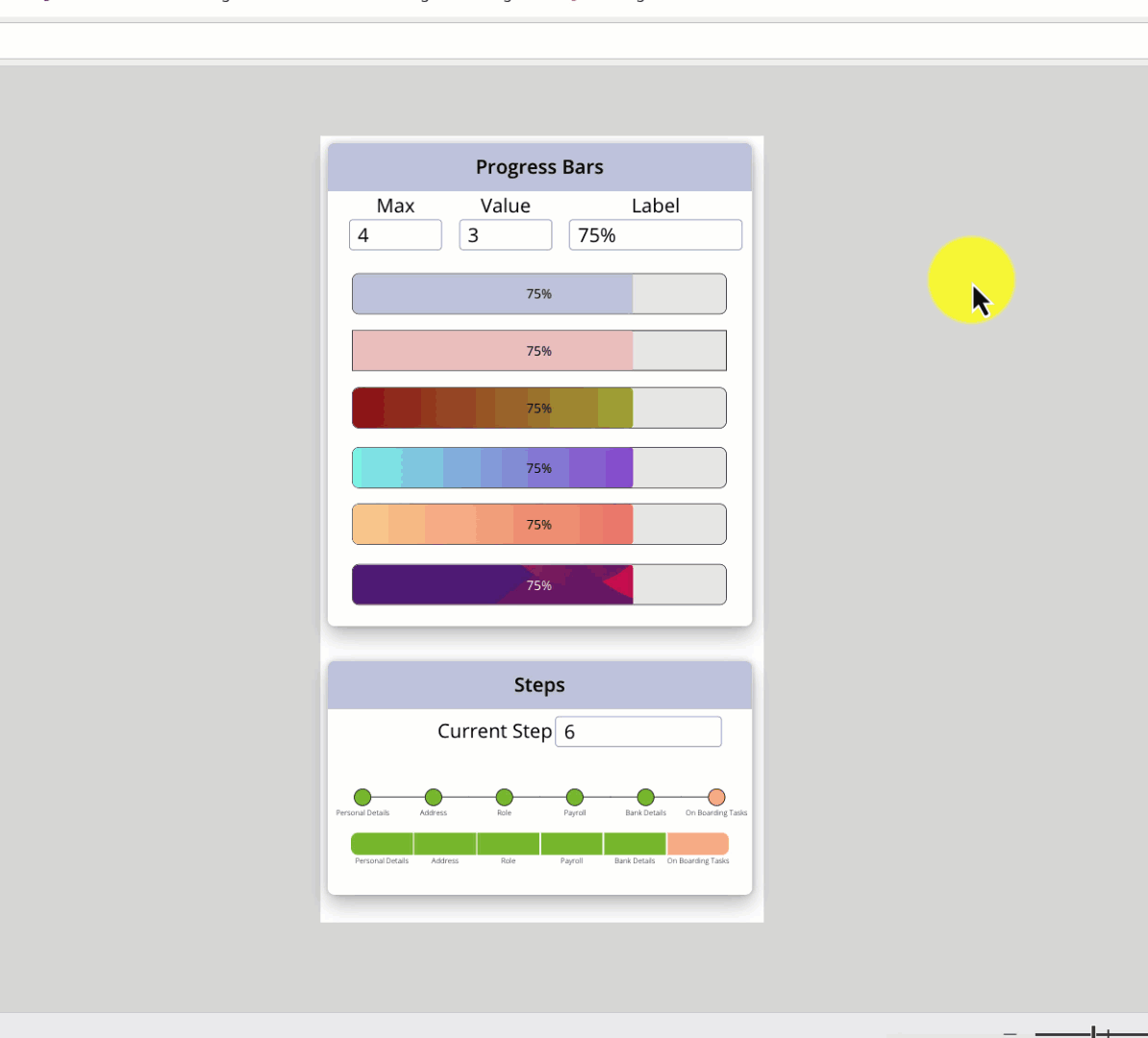The width and height of the screenshot is (1148, 1038).
Task: Click the pink solid progress bar
Action: 538,351
